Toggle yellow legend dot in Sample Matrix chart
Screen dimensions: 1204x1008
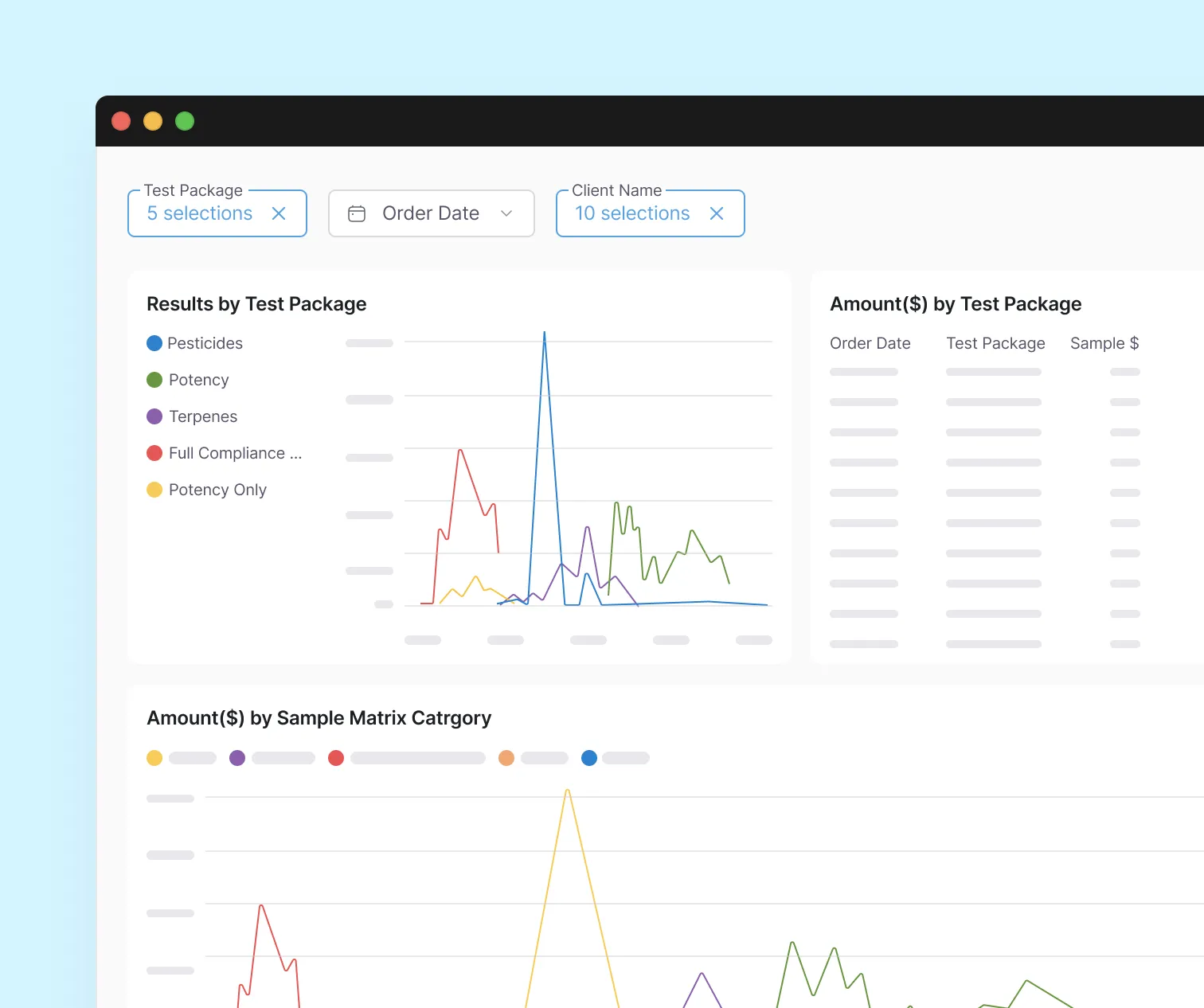click(154, 758)
